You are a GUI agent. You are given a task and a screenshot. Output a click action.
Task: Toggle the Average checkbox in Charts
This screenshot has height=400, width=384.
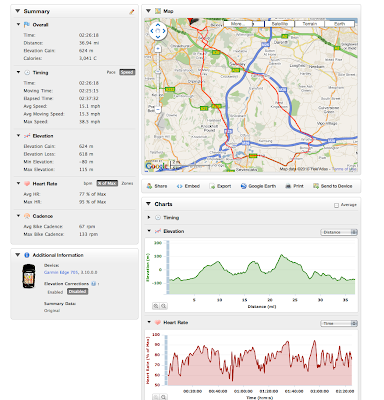click(x=336, y=205)
